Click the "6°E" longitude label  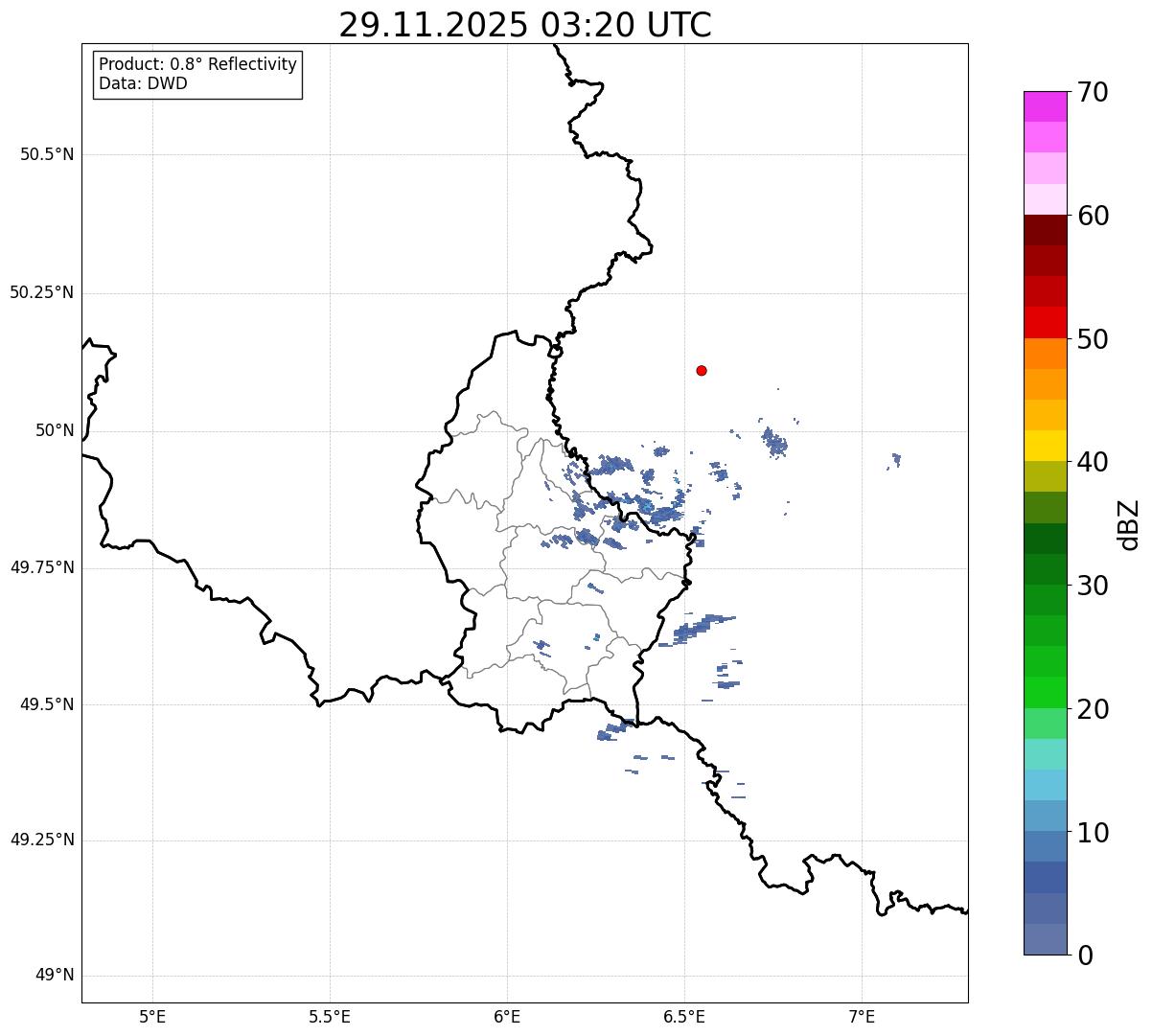tap(507, 1016)
